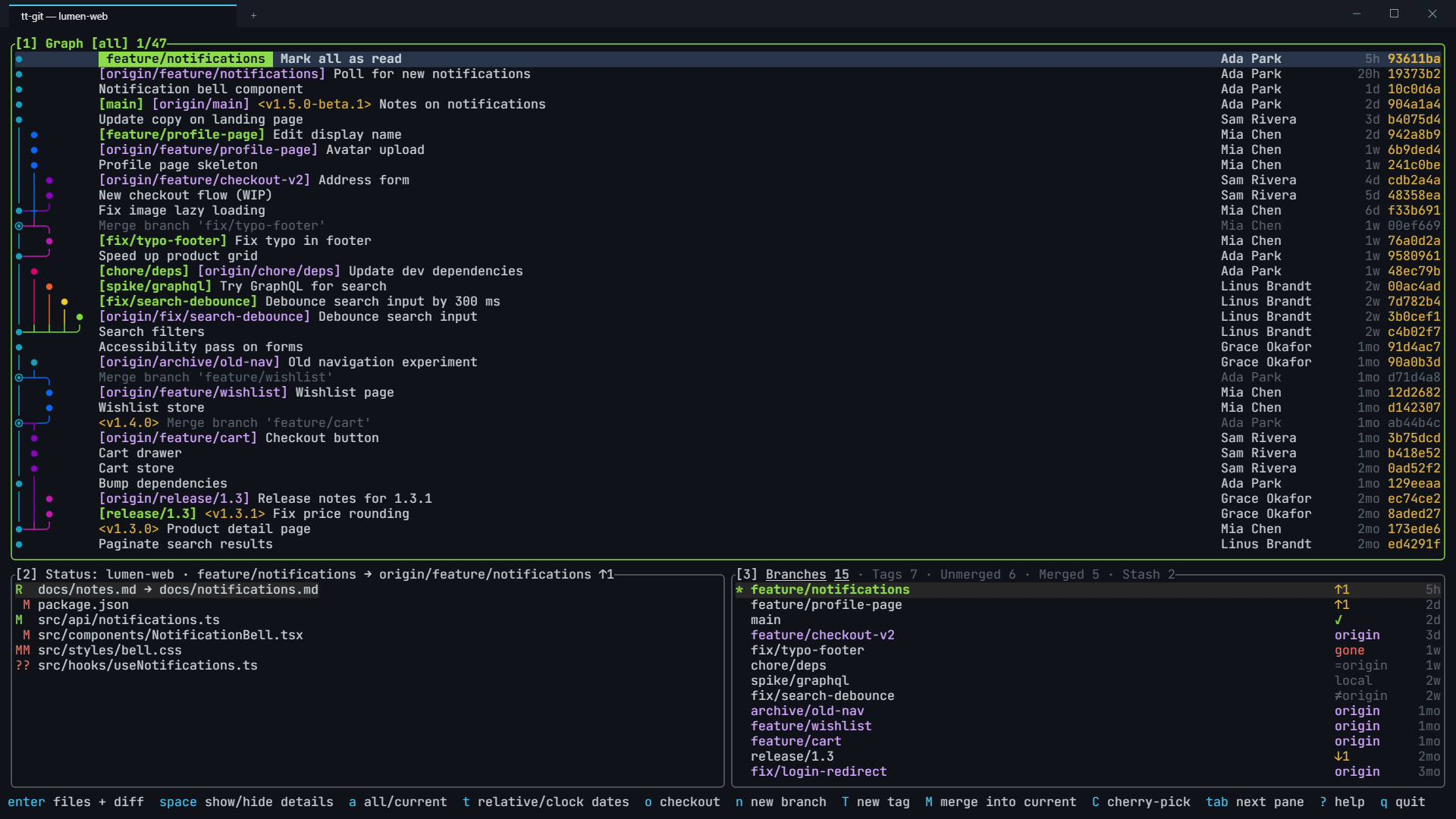Screen dimensions: 1456x819
Task: Click the 'help' shortcut hint
Action: tap(1341, 802)
